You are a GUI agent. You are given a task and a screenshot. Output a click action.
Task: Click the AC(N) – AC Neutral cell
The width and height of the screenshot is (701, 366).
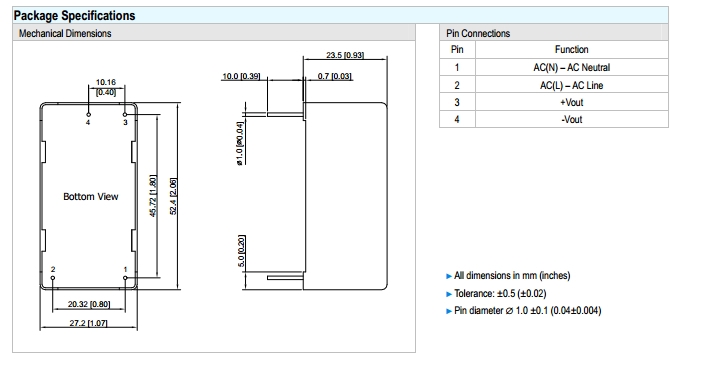(x=572, y=67)
